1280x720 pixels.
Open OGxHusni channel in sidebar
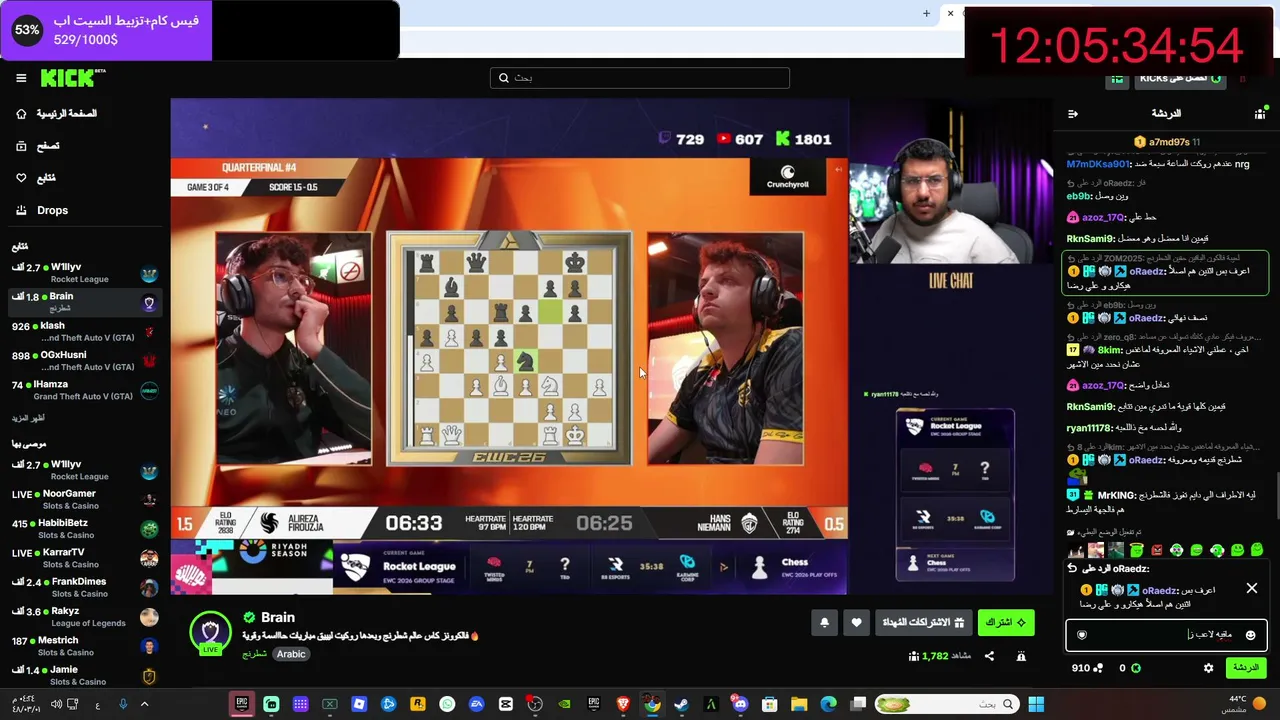[x=84, y=360]
